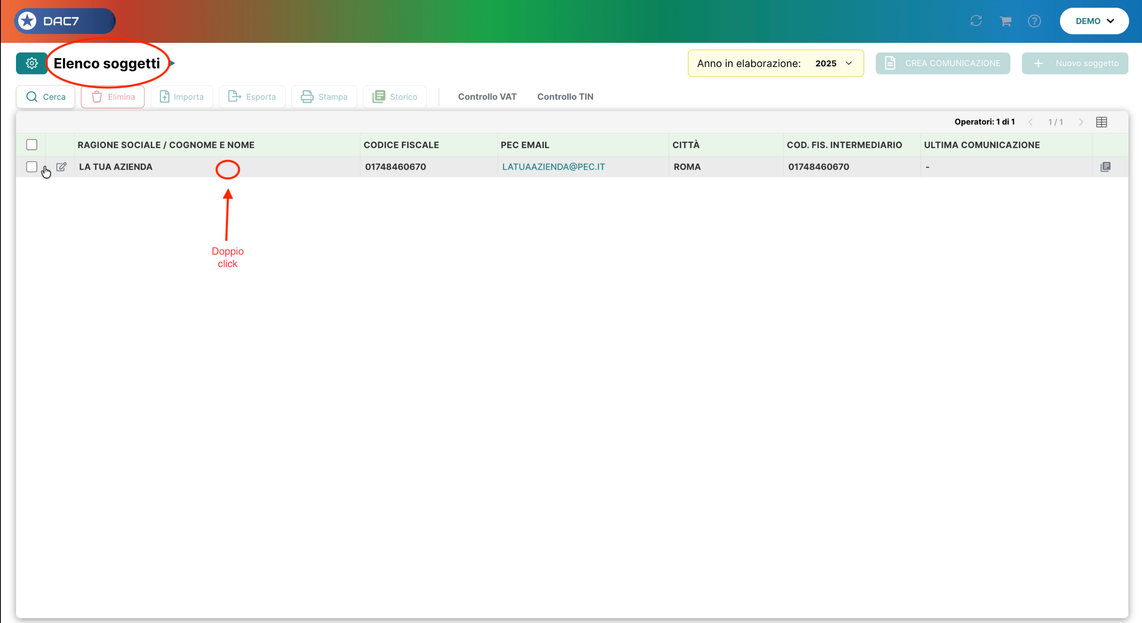Screen dimensions: 1142x623
Task: Click the refresh sync icon in header
Action: (x=976, y=21)
